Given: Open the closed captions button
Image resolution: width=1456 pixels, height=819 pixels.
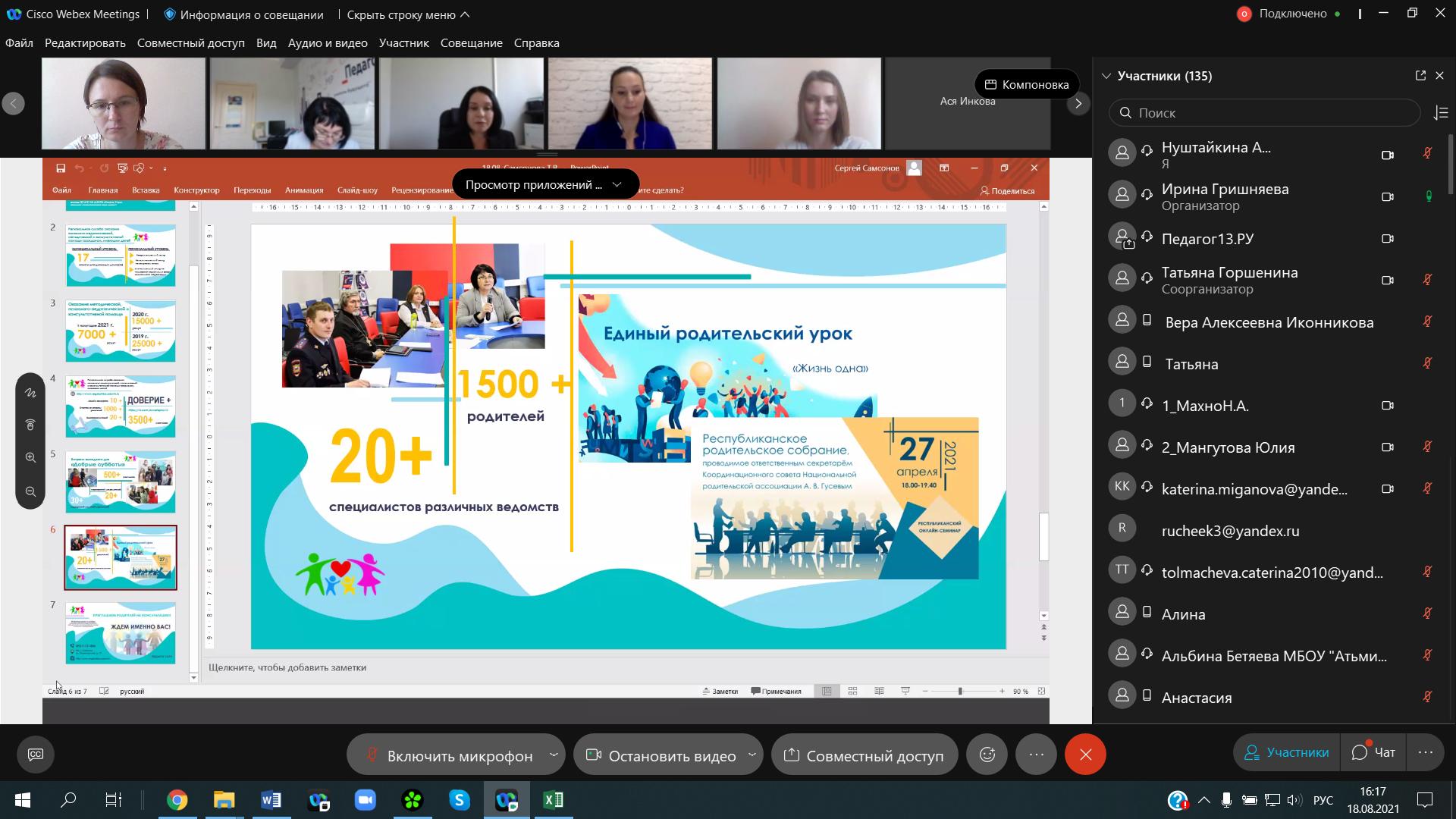Looking at the screenshot, I should tap(36, 755).
